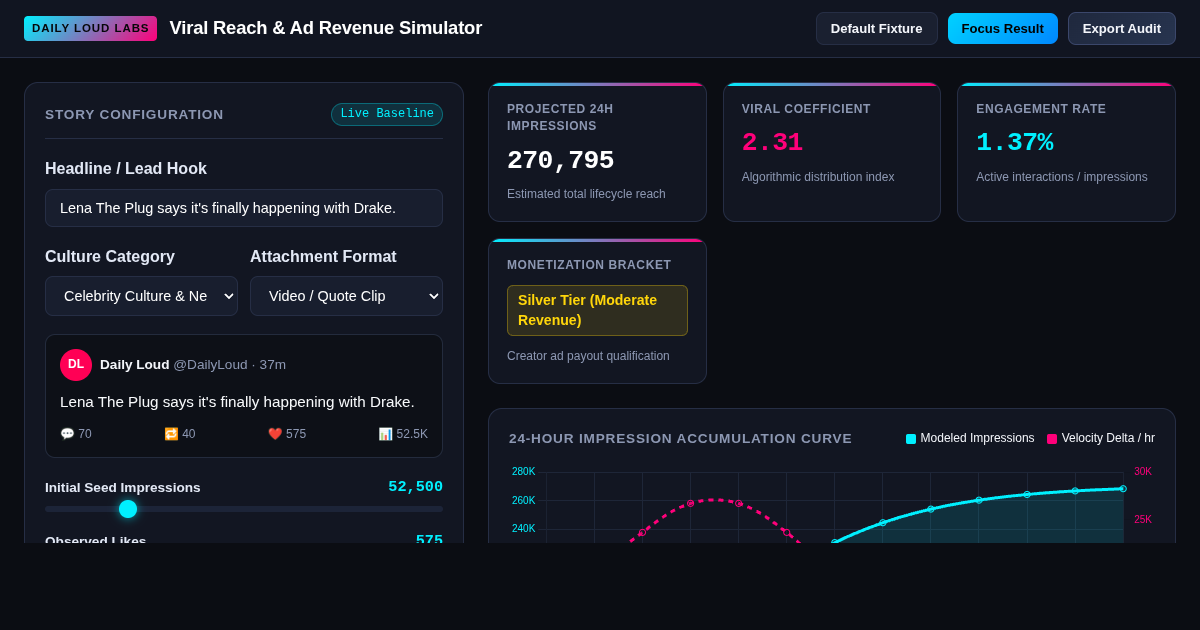Click the Monetization Bracket card label

589,265
